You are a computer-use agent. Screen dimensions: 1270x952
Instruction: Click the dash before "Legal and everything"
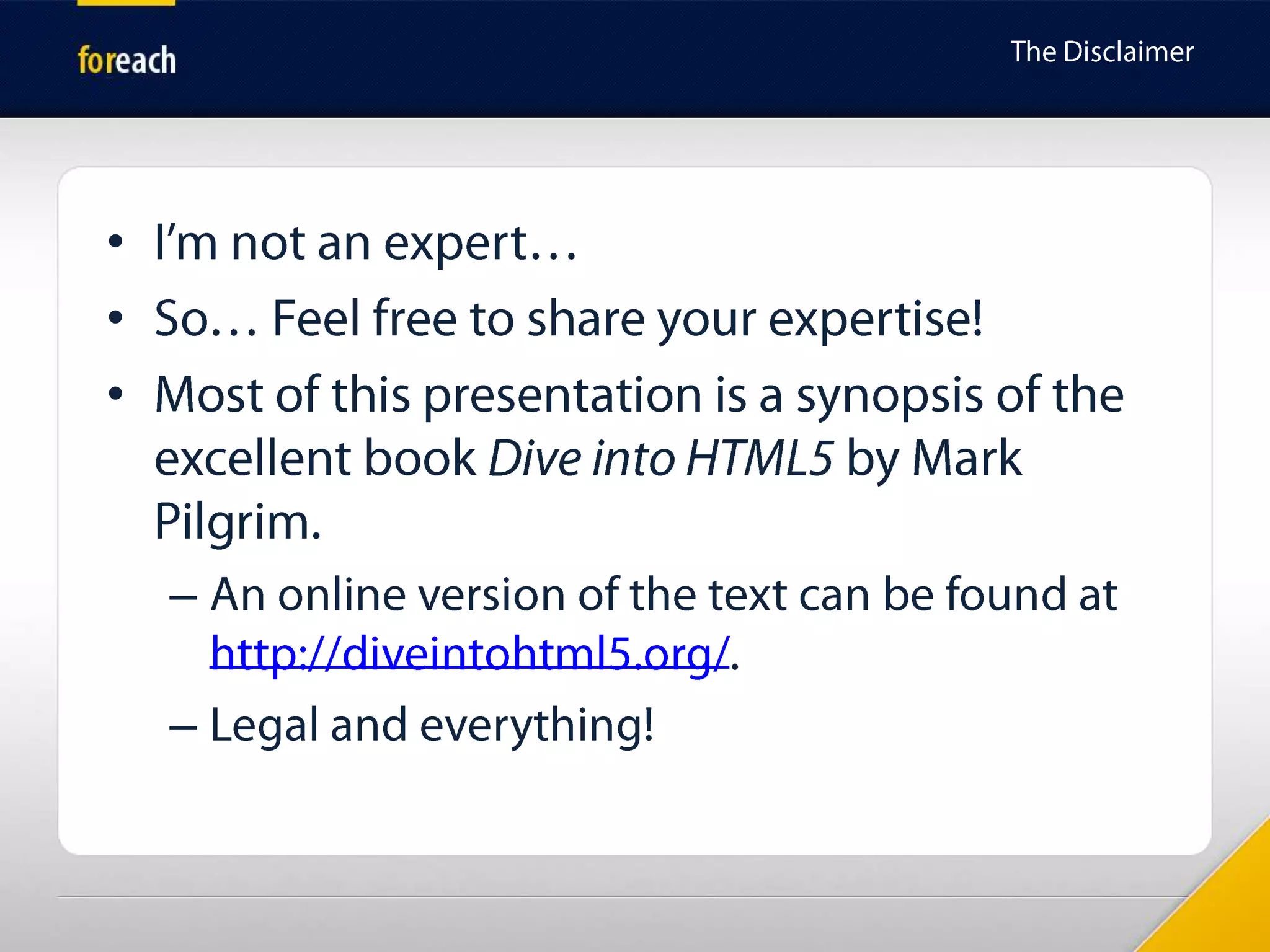tap(183, 728)
